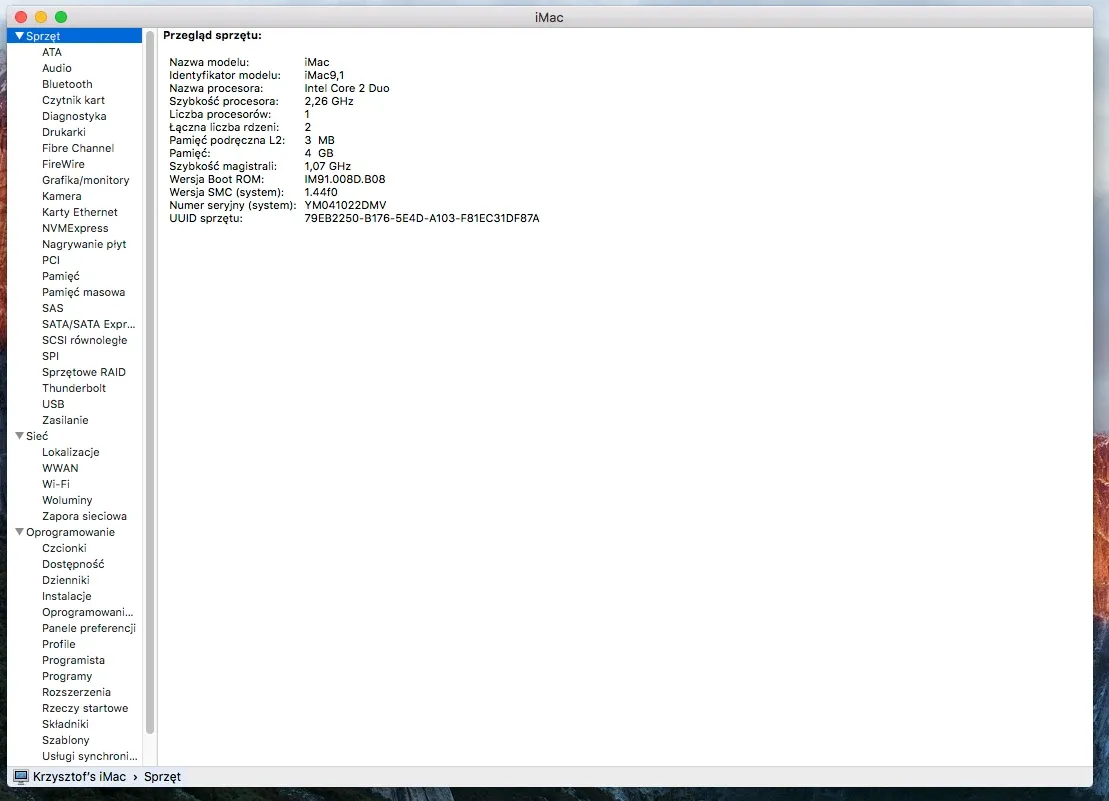Image resolution: width=1109 pixels, height=801 pixels.
Task: Select PCI in the sidebar
Action: [x=51, y=260]
